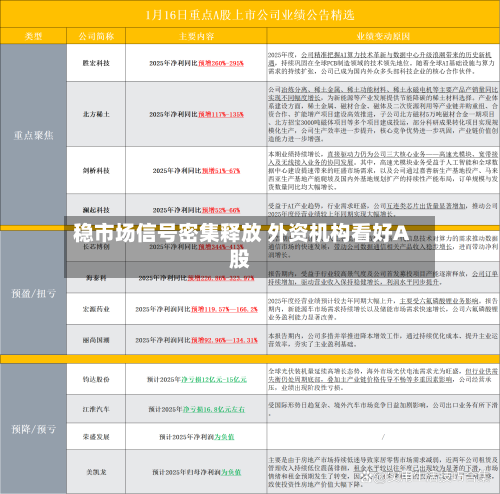Click the reason paragraph in the 美凯龙 row
The height and width of the screenshot is (494, 500).
click(x=383, y=472)
